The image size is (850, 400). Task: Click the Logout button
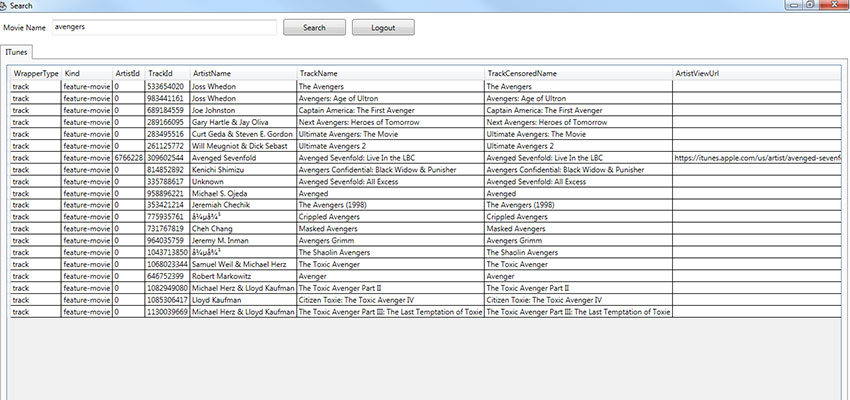(383, 28)
